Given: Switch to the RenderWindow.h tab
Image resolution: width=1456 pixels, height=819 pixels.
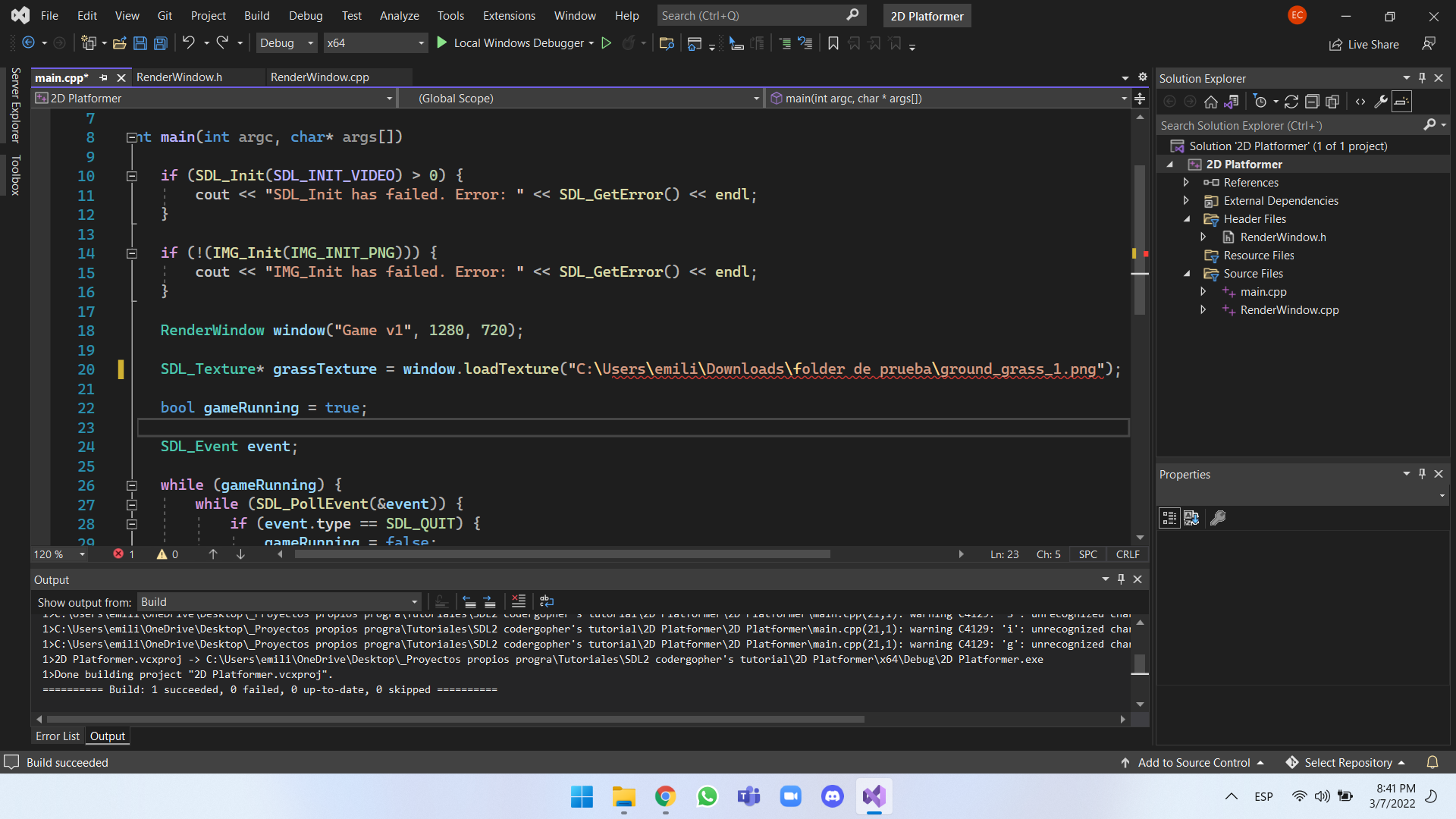Looking at the screenshot, I should coord(179,77).
